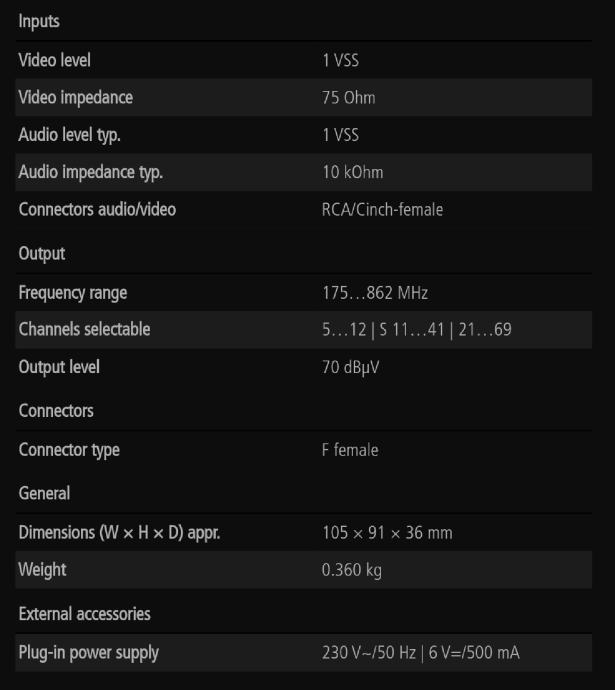Click the channel list value starting with 5…12
This screenshot has height=690, width=615.
[417, 329]
